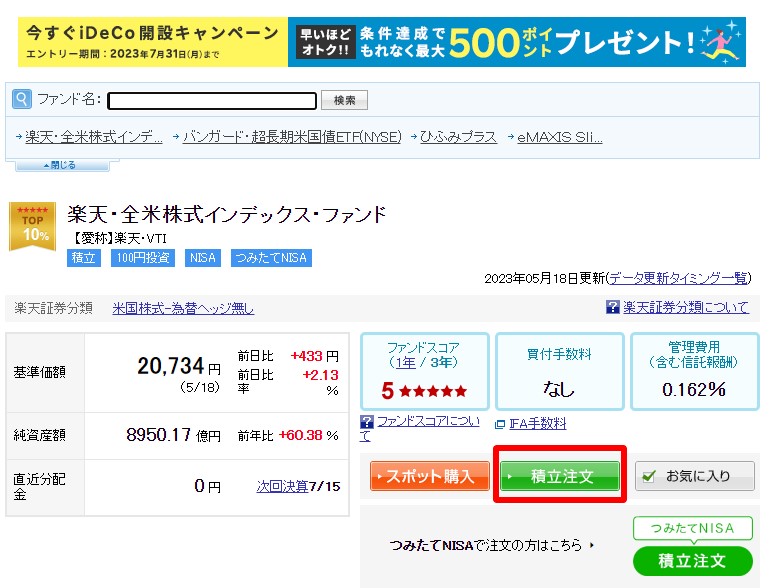Screen dimensions: 769x588
Task: Open 楽天・全米株式インデ… recent link
Action: [94, 137]
